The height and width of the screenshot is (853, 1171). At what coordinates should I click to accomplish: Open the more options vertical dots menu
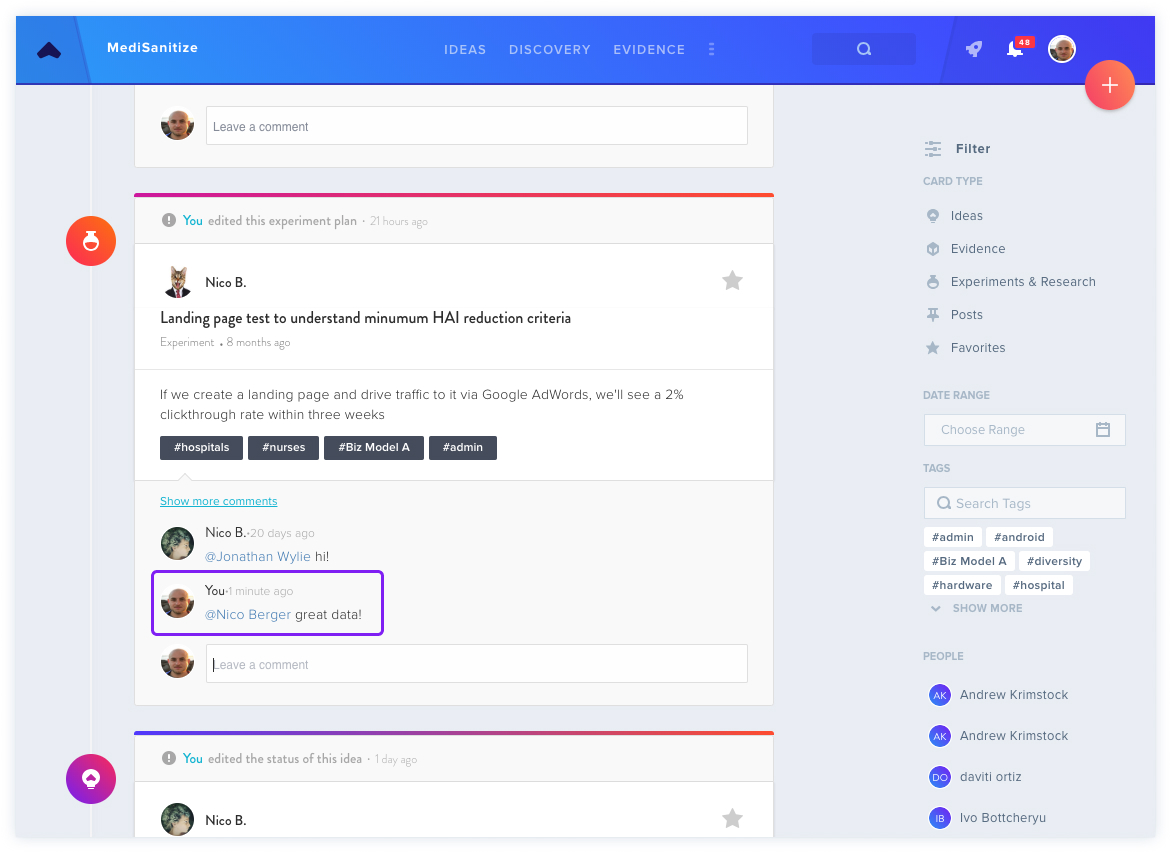coord(711,49)
